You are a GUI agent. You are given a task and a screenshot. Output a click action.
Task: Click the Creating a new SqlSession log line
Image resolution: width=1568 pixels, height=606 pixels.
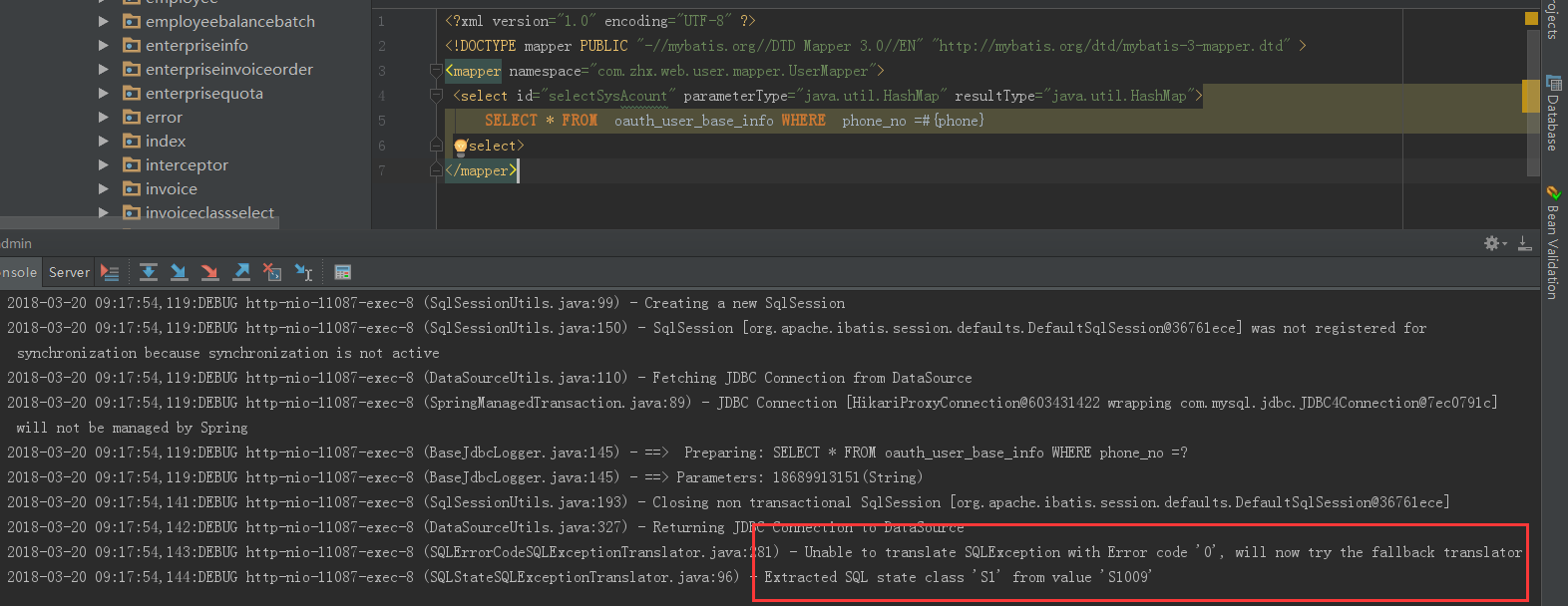point(426,303)
